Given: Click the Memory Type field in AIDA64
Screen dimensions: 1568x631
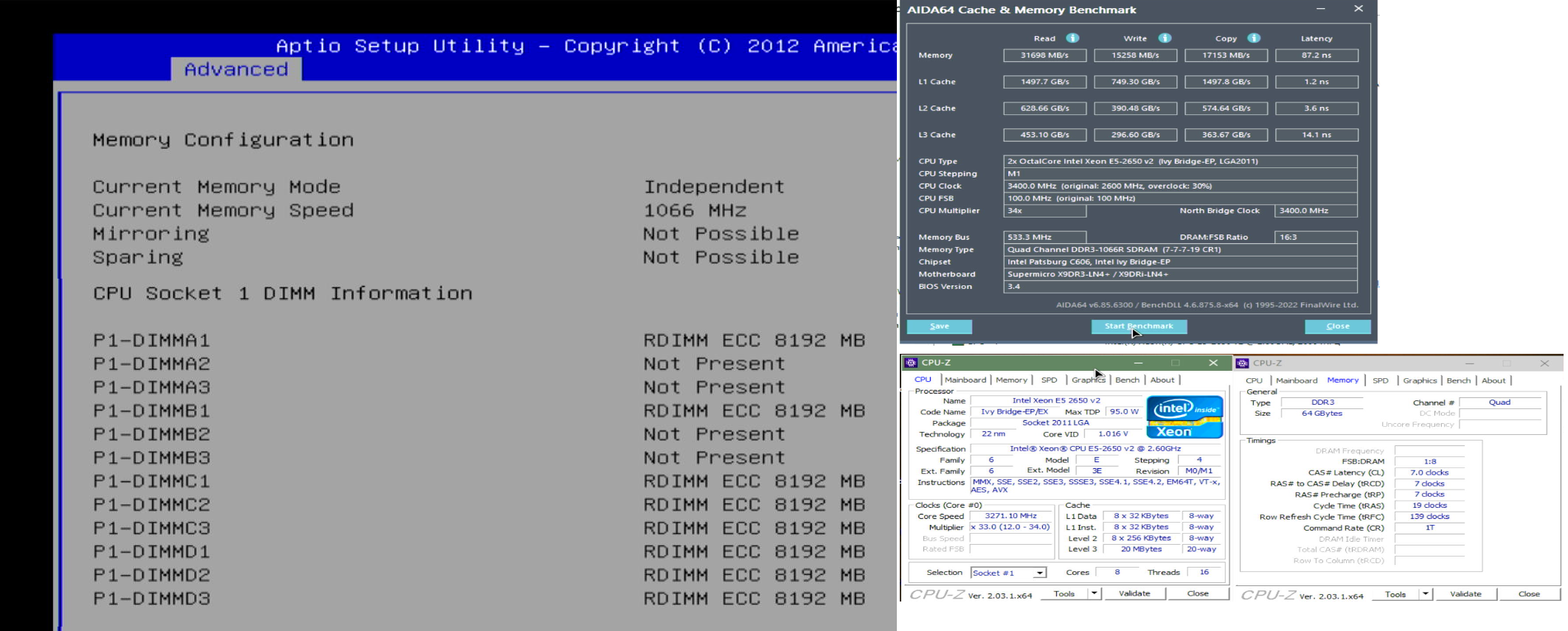Looking at the screenshot, I should click(1180, 250).
